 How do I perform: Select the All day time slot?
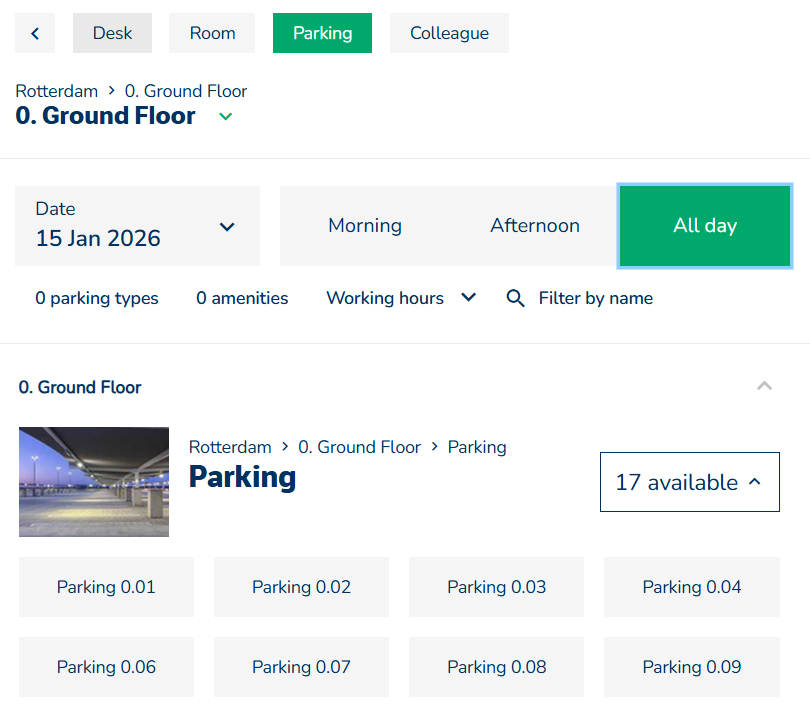[x=705, y=226]
